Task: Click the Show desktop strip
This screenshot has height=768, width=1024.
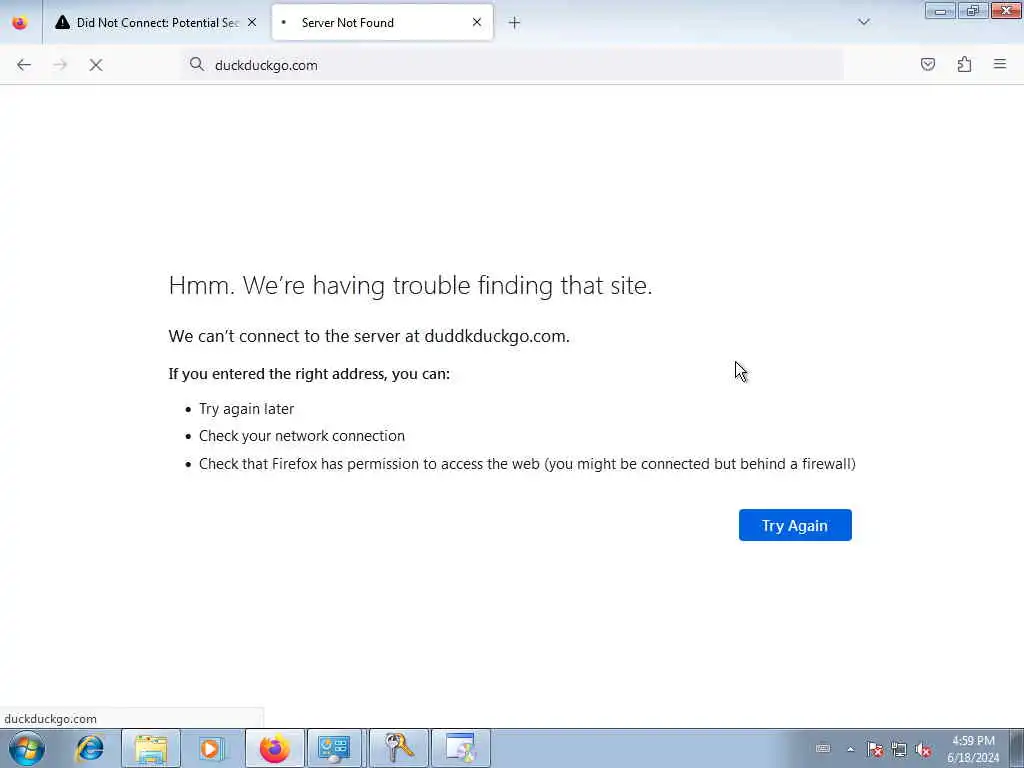Action: coord(1017,748)
